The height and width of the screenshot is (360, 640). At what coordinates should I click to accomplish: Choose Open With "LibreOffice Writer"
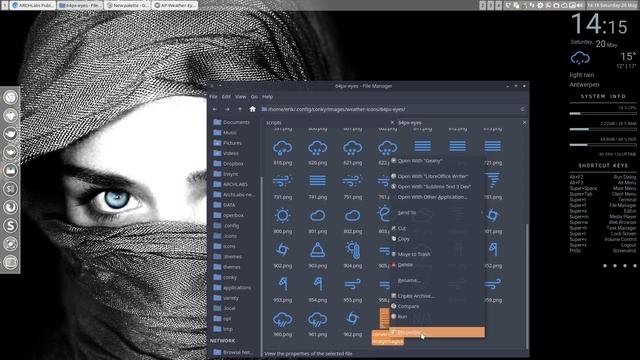(437, 176)
